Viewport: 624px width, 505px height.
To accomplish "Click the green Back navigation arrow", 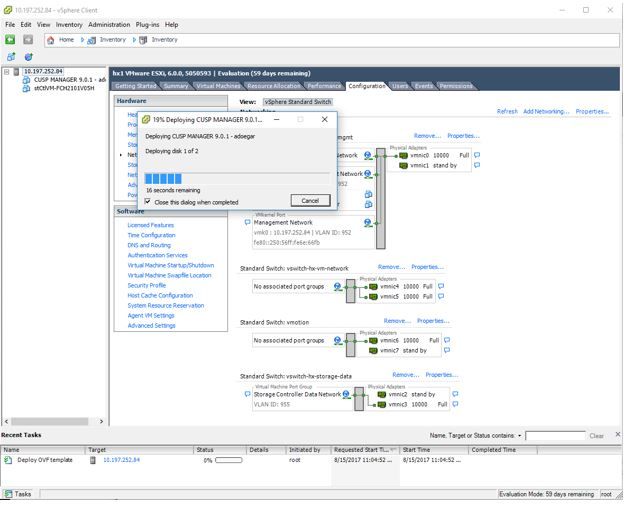I will (x=10, y=39).
